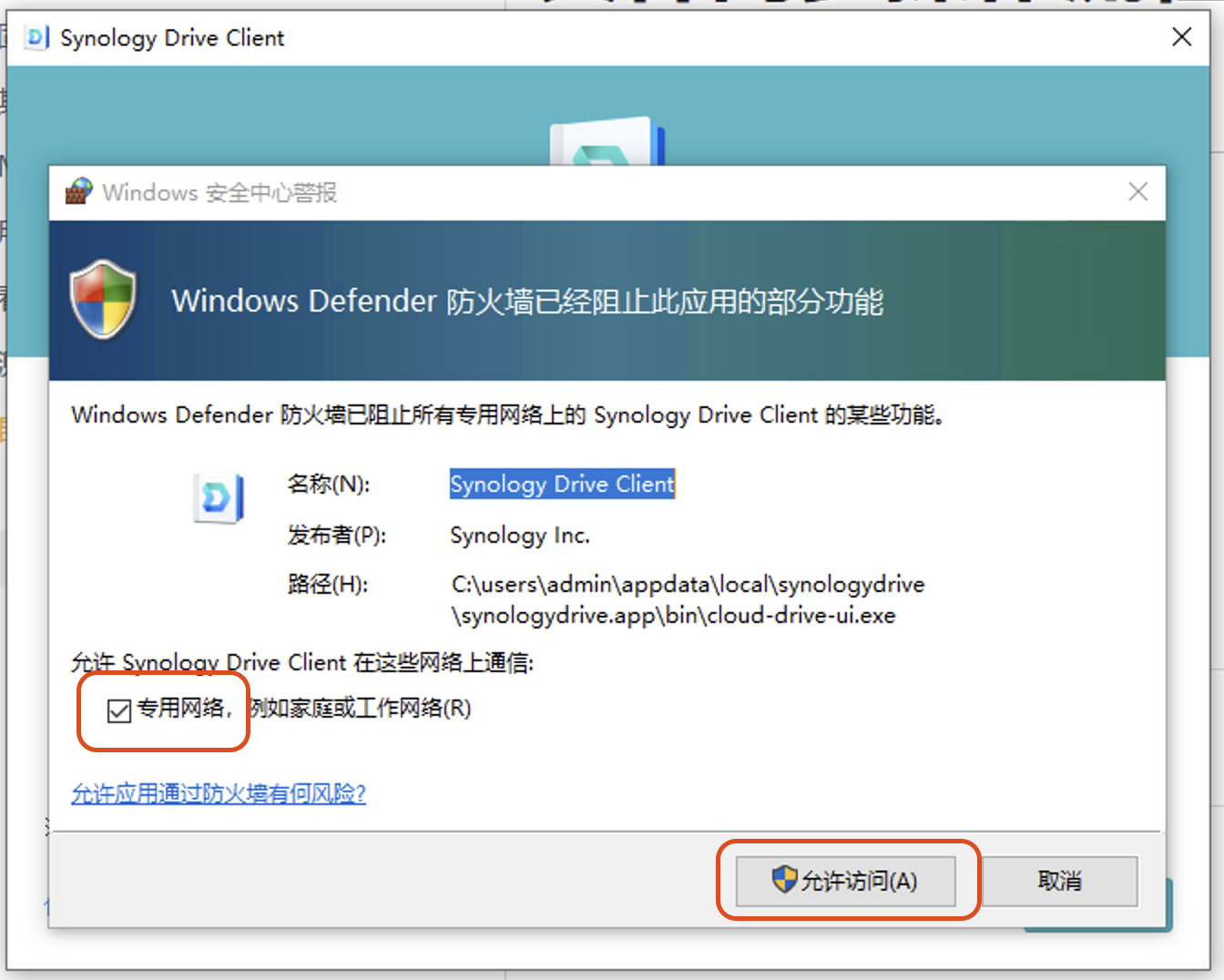The image size is (1224, 980).
Task: Select the highlighted Synology Drive Client name field
Action: point(562,484)
